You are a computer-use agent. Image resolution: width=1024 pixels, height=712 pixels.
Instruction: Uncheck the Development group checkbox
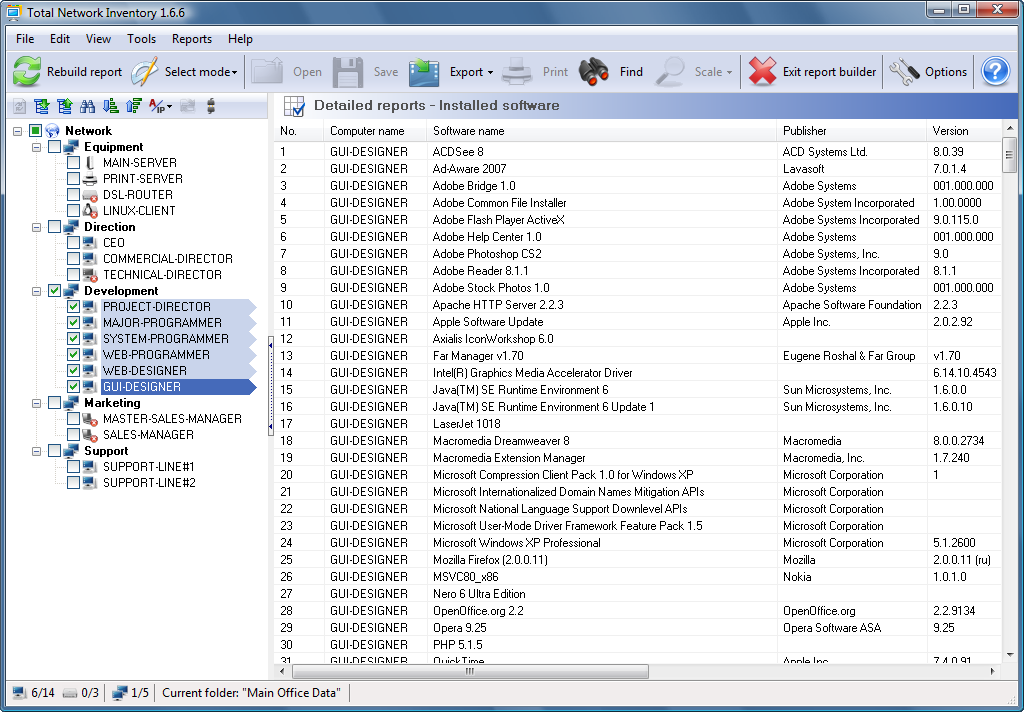(x=54, y=291)
